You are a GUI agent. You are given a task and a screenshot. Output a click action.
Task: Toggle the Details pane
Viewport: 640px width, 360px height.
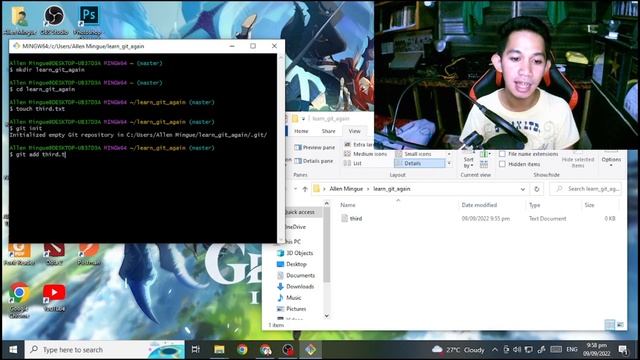pos(314,161)
